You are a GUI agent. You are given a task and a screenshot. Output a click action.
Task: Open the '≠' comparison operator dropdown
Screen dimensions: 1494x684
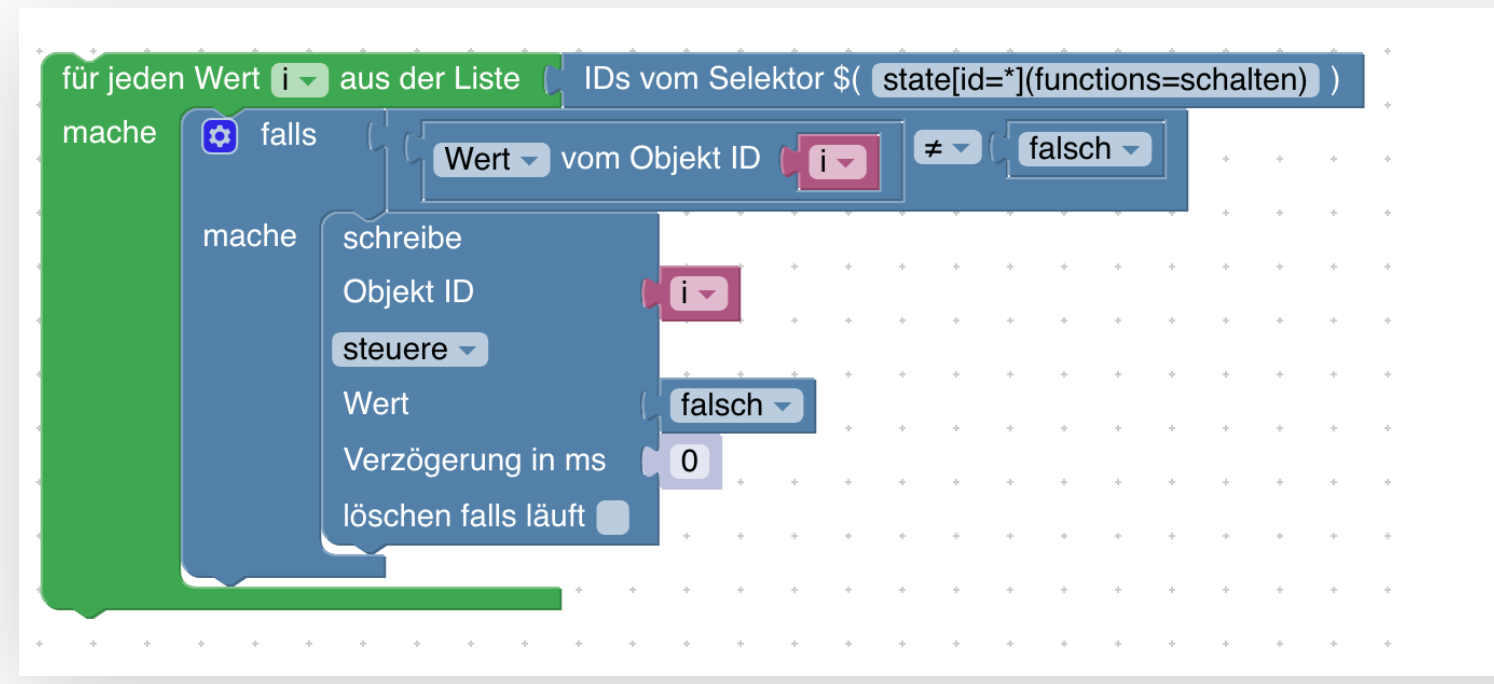point(947,148)
